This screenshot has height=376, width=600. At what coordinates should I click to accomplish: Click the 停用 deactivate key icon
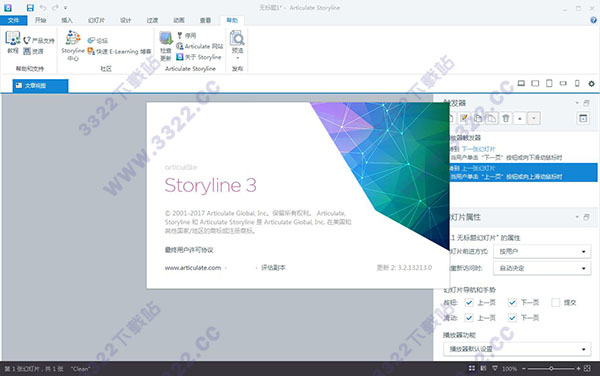click(186, 36)
